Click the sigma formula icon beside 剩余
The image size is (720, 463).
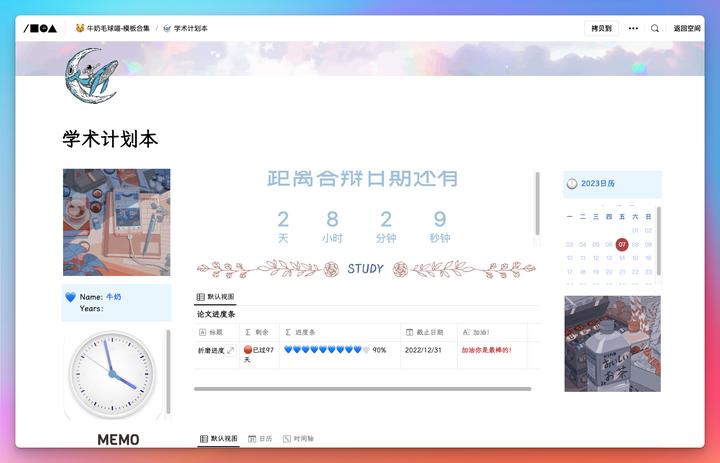[248, 332]
